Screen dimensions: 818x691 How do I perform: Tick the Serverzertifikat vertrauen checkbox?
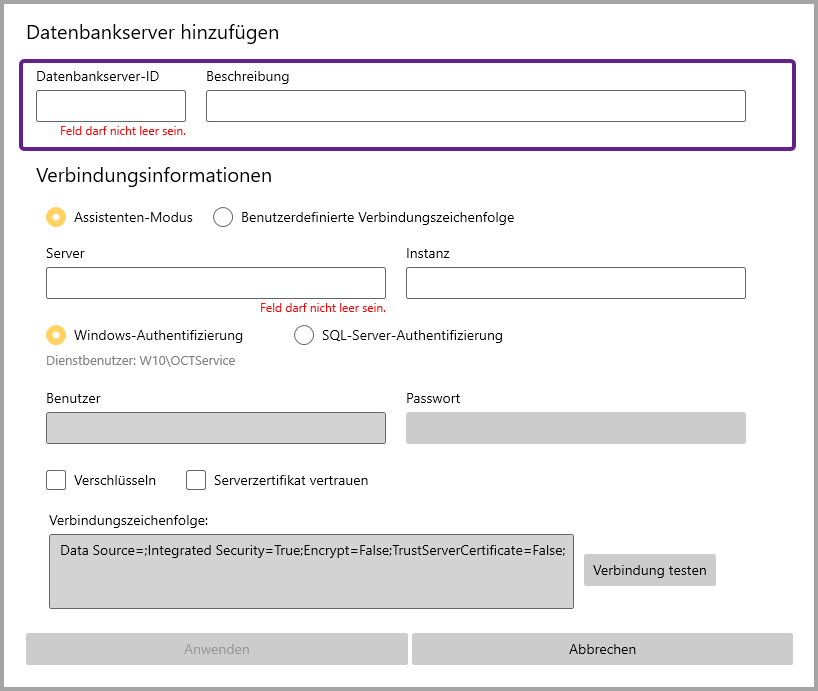point(196,480)
